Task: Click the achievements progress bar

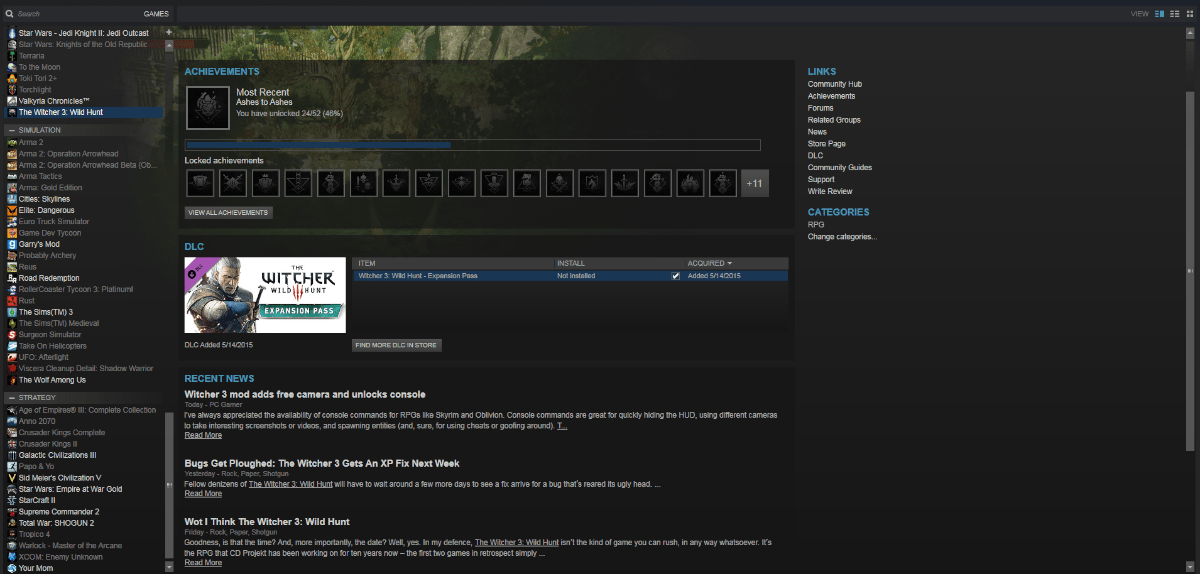Action: click(x=473, y=145)
